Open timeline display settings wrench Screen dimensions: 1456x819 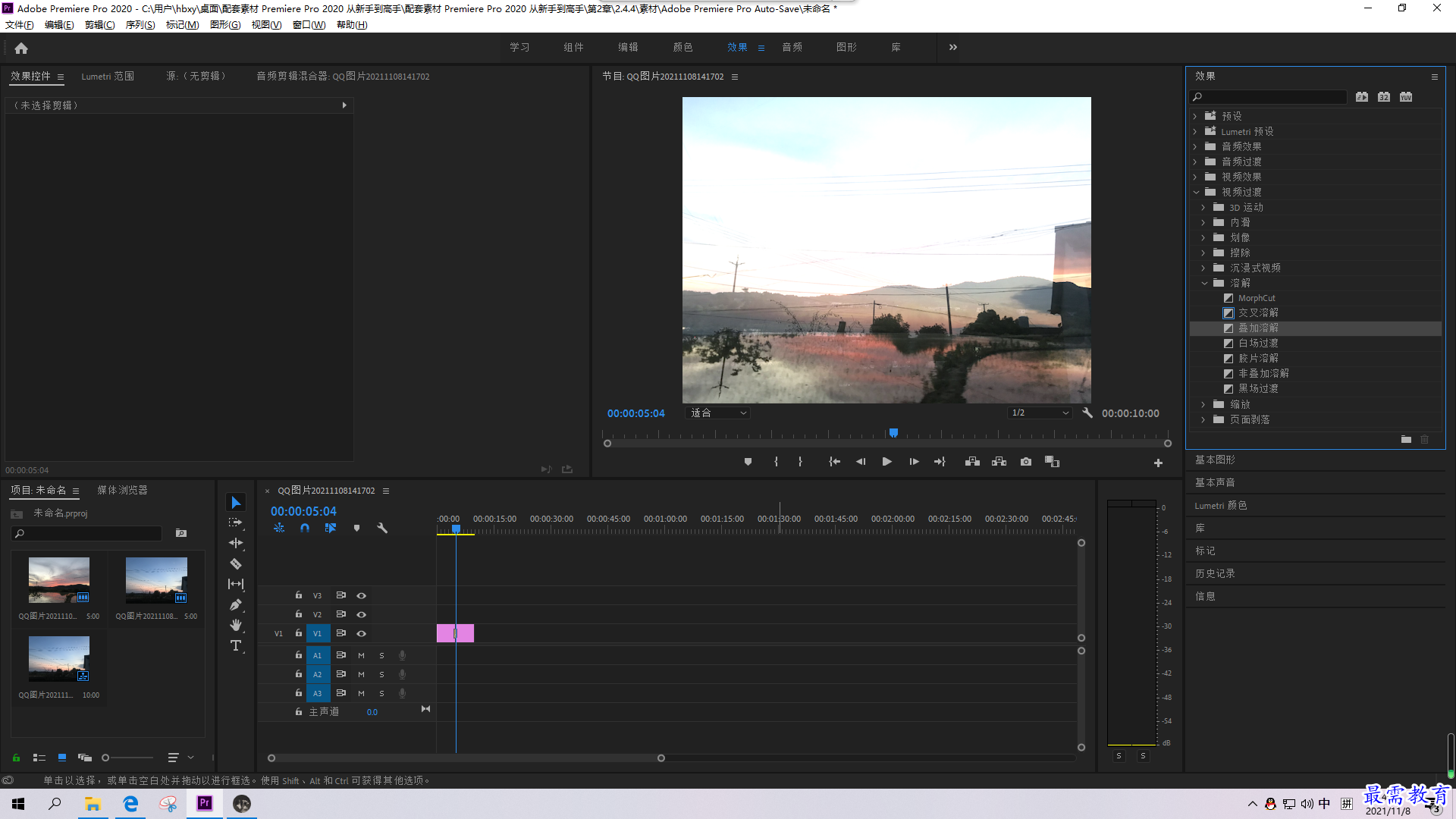click(x=382, y=528)
